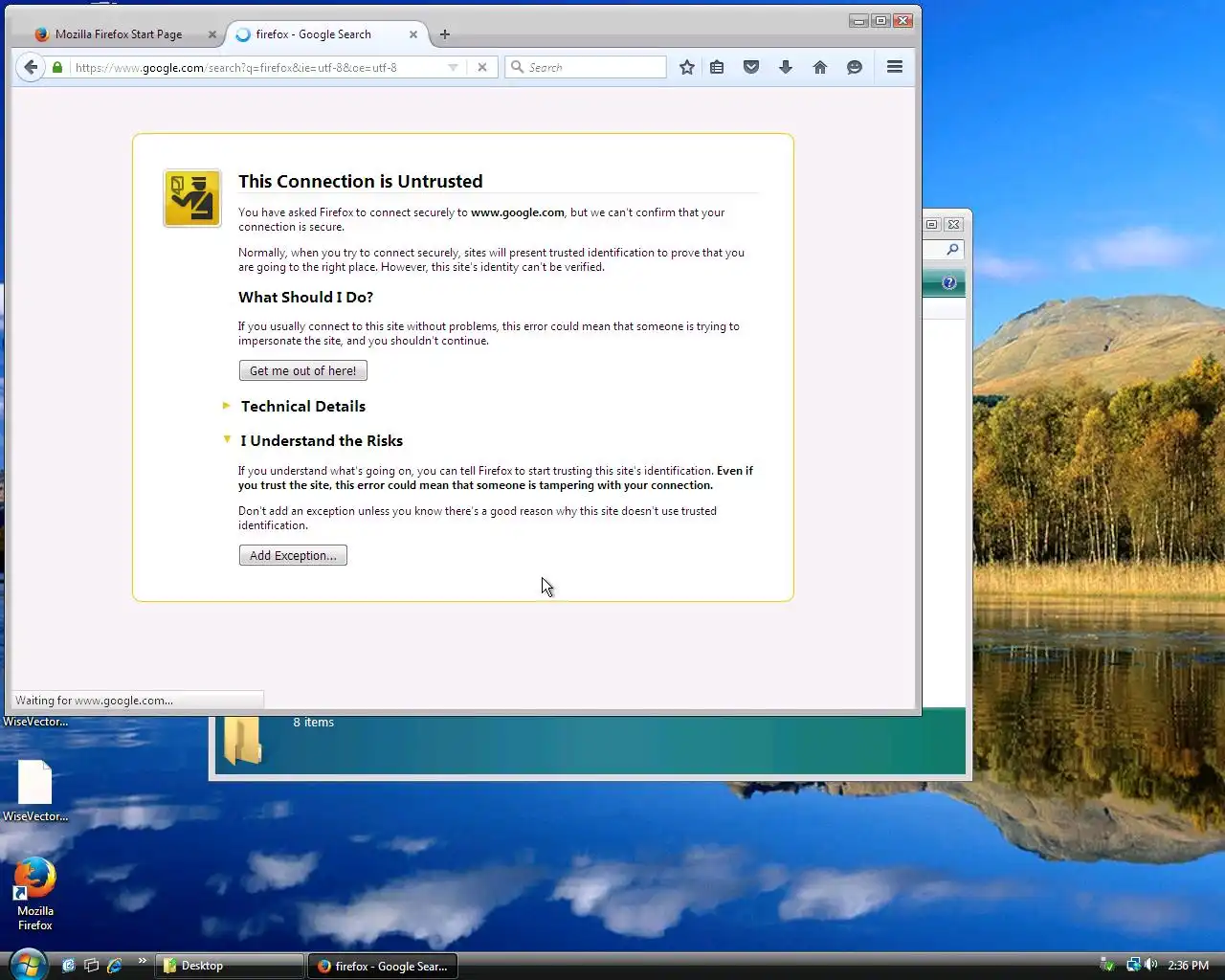The image size is (1225, 980).
Task: Click Switch between windows quick launch icon
Action: click(x=91, y=966)
